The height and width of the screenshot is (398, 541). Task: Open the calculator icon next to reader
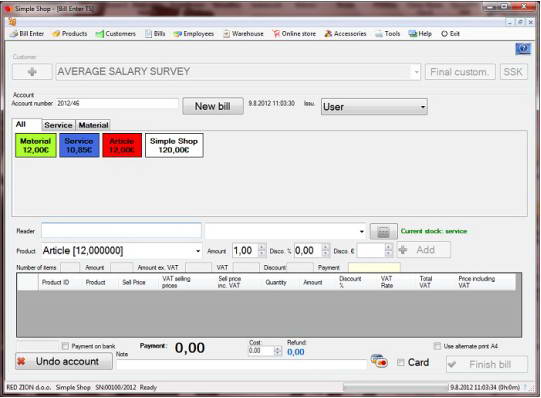383,232
